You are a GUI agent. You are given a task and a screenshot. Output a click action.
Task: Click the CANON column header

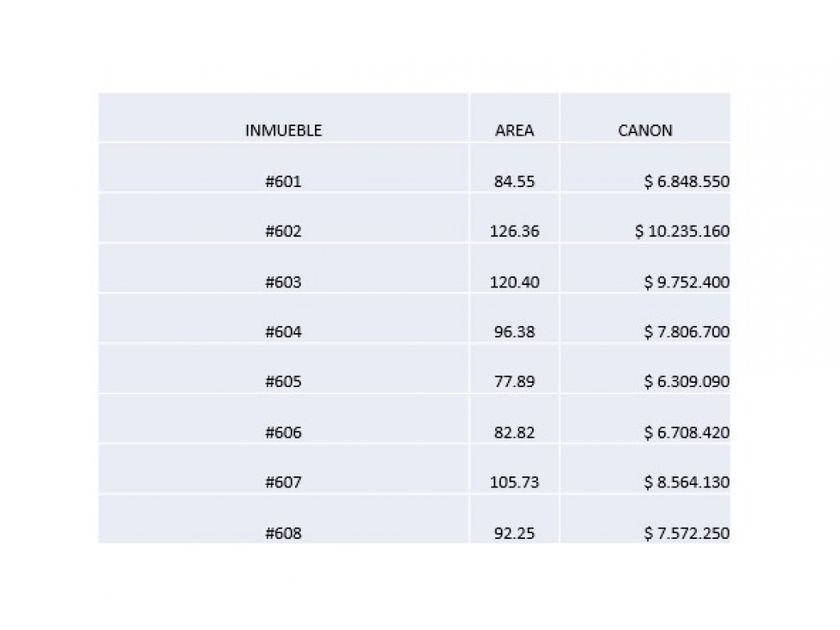click(x=645, y=130)
